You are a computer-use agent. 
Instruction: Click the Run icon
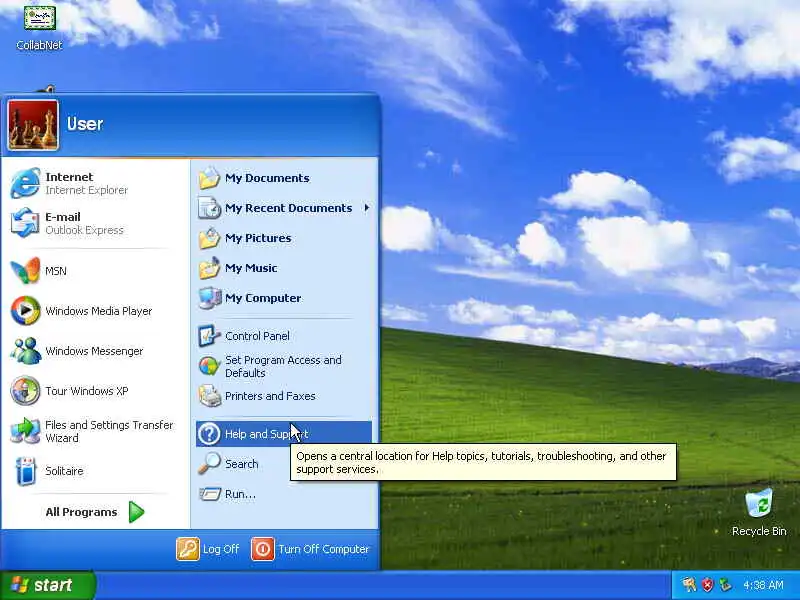click(209, 494)
